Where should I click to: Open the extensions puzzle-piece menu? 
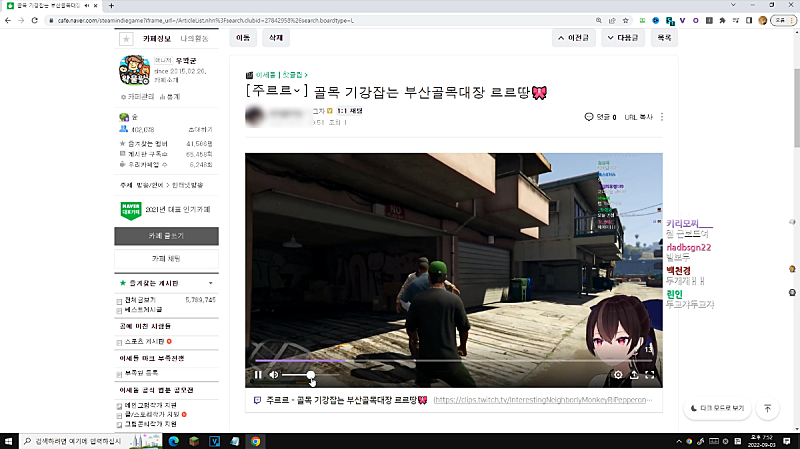pos(722,20)
